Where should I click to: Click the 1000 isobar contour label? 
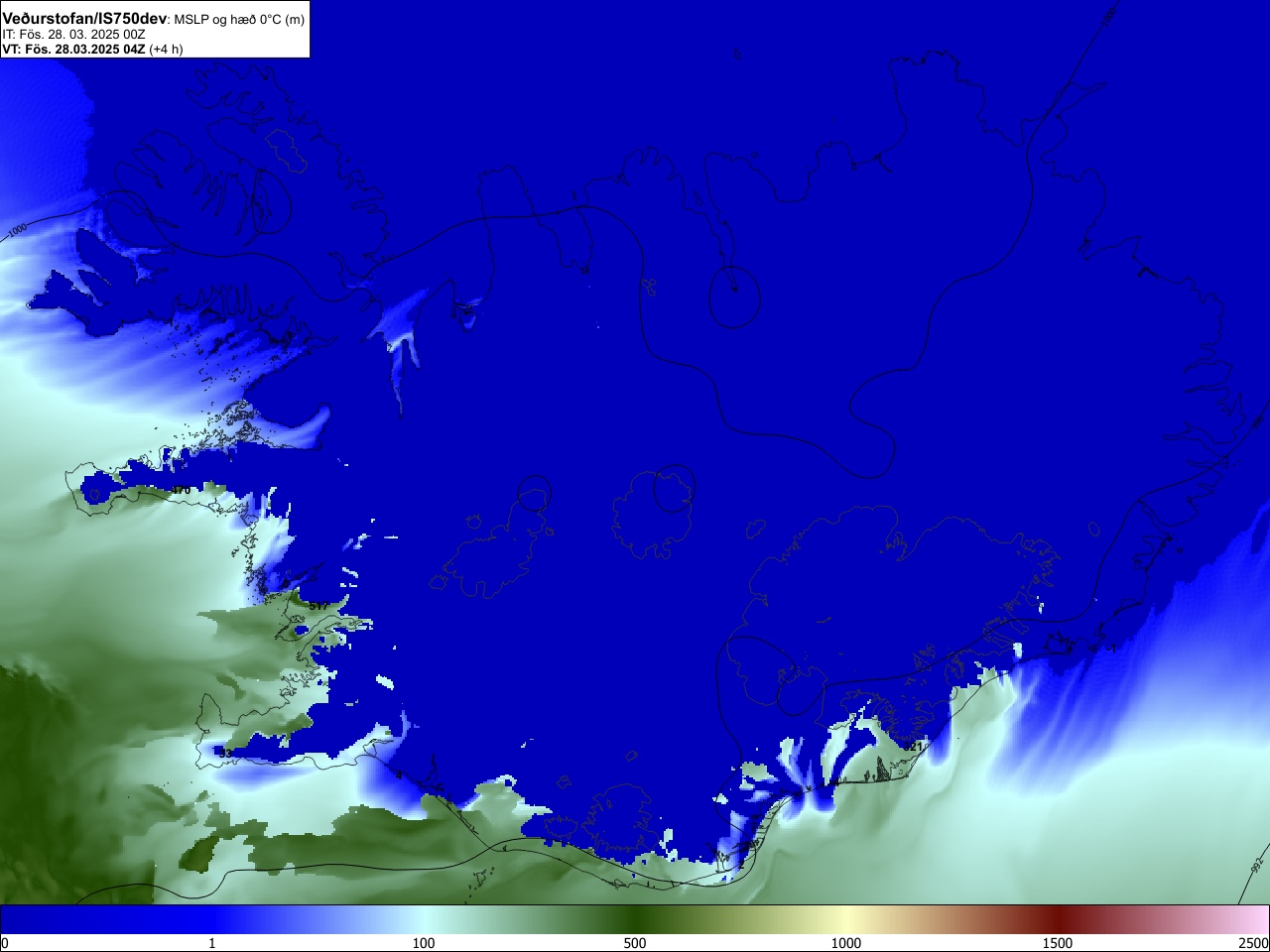pos(18,232)
